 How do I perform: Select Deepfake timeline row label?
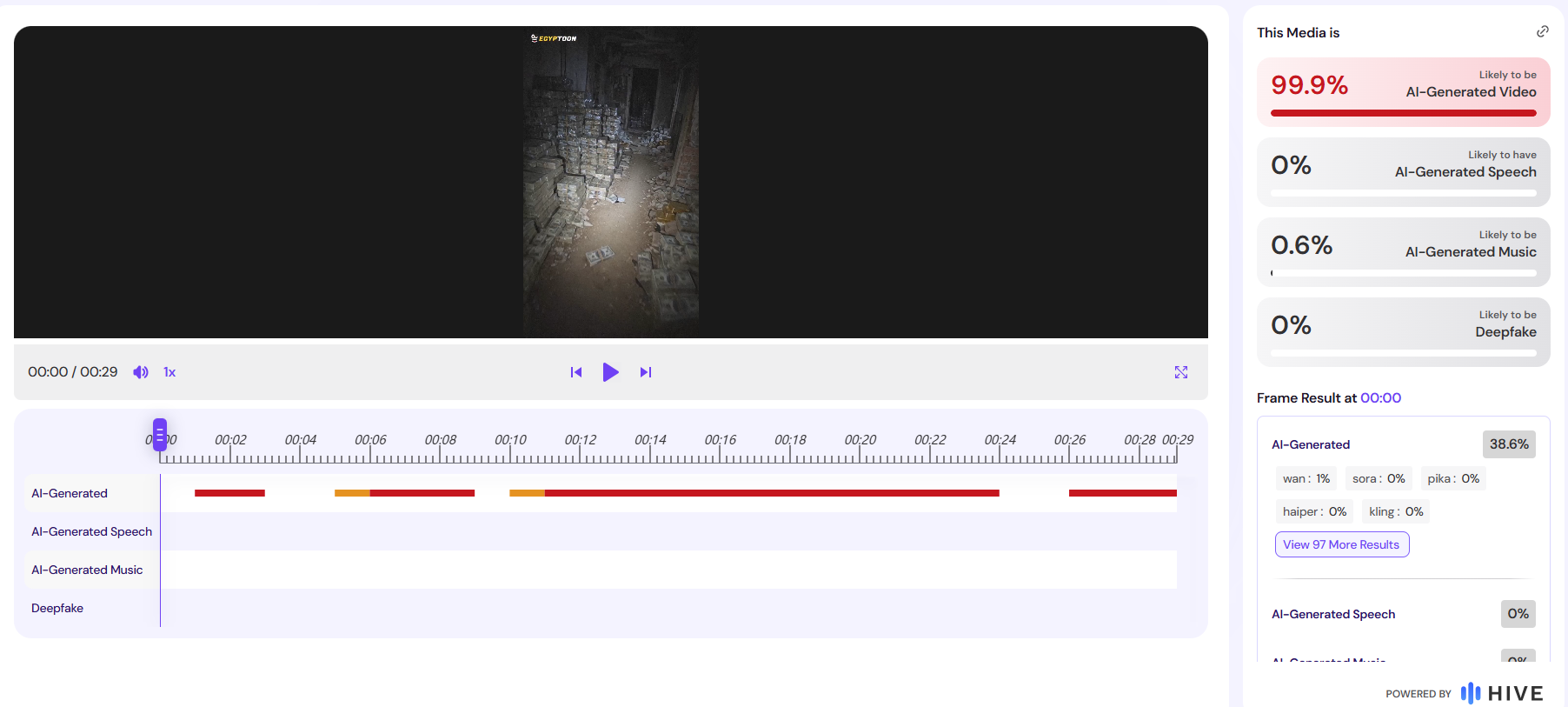pyautogui.click(x=57, y=608)
